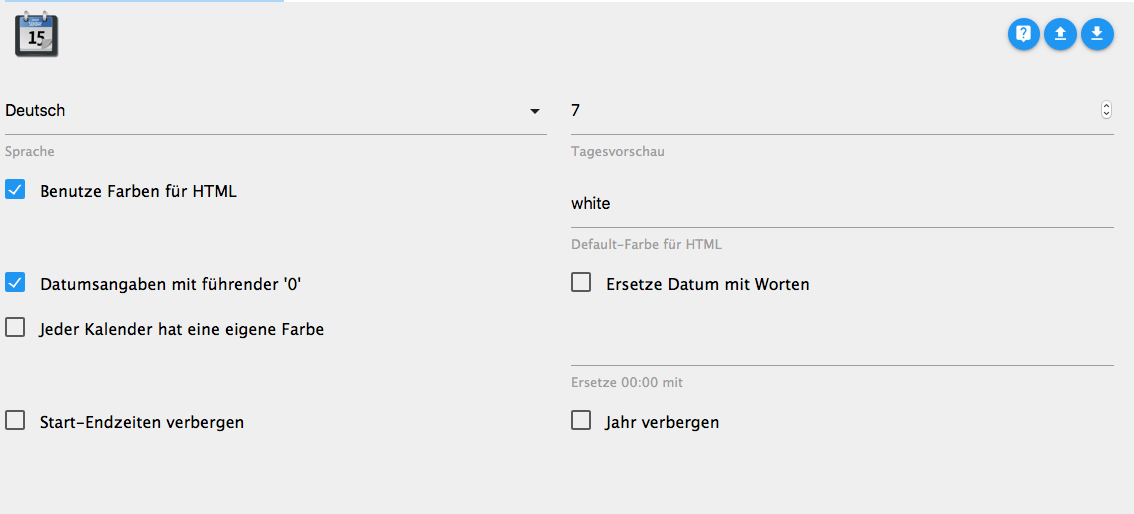Check the 'Start-Endzeiten verbergen' box
This screenshot has width=1134, height=514.
coord(15,421)
